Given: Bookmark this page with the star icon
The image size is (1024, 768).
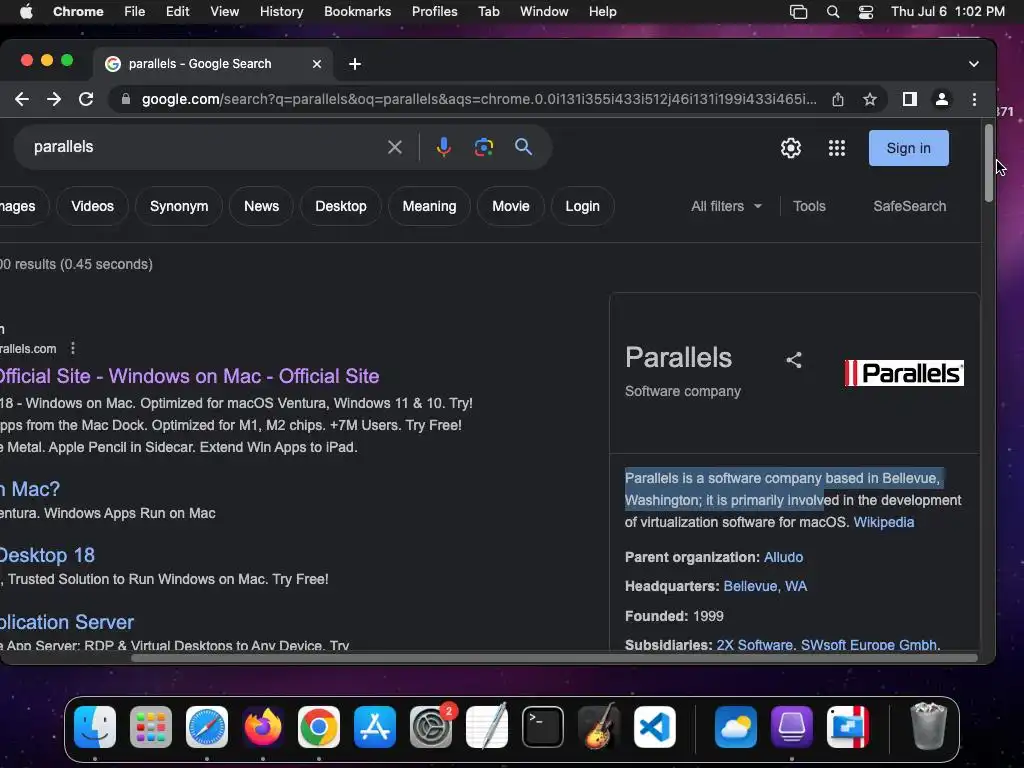Looking at the screenshot, I should [870, 99].
